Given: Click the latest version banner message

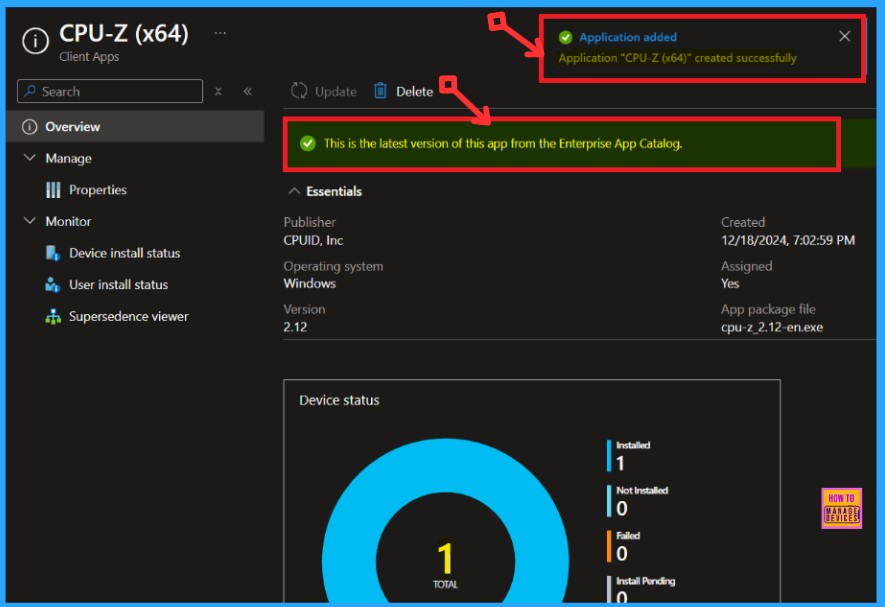Looking at the screenshot, I should click(x=503, y=143).
